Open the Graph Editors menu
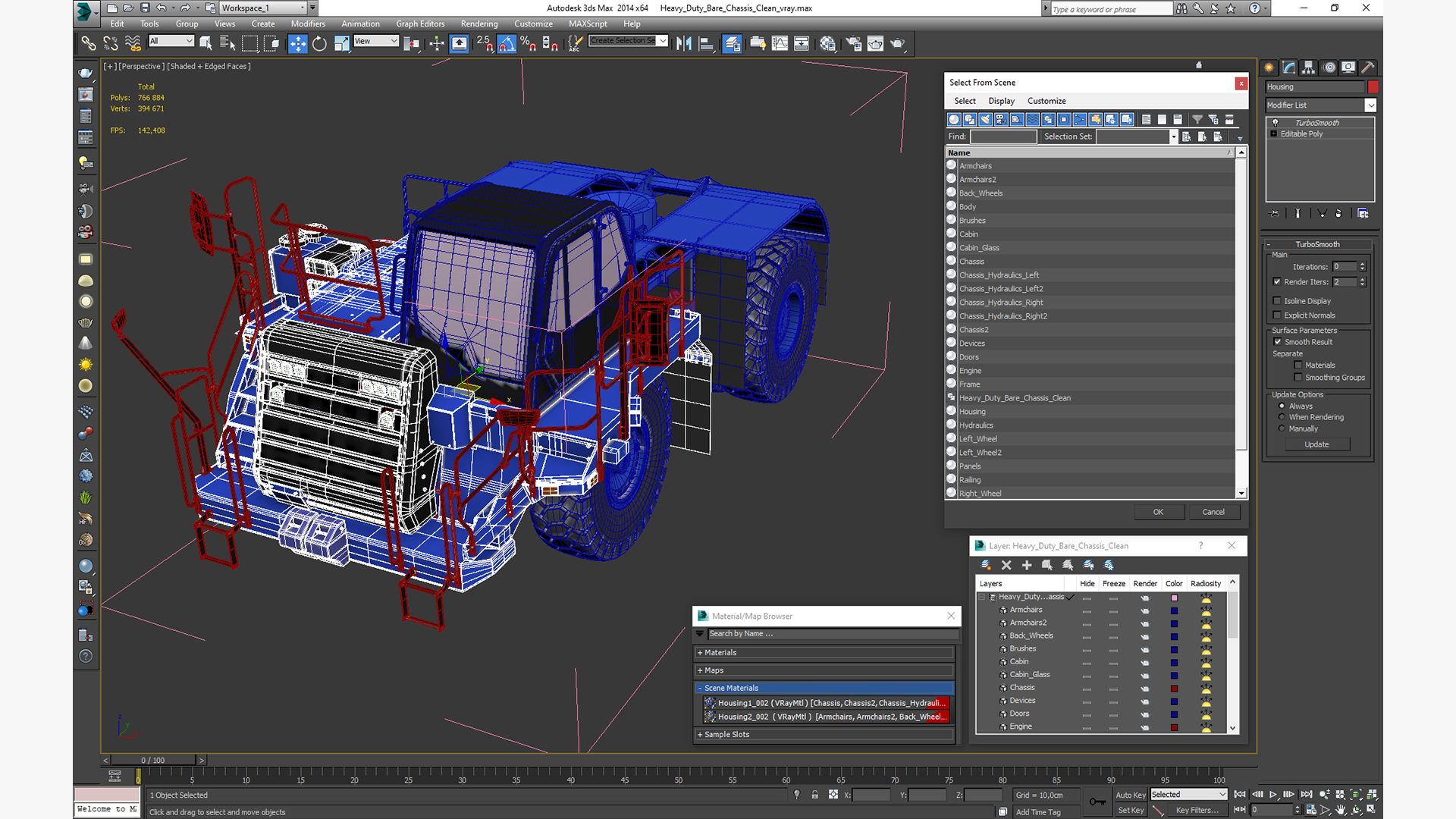 (x=420, y=24)
